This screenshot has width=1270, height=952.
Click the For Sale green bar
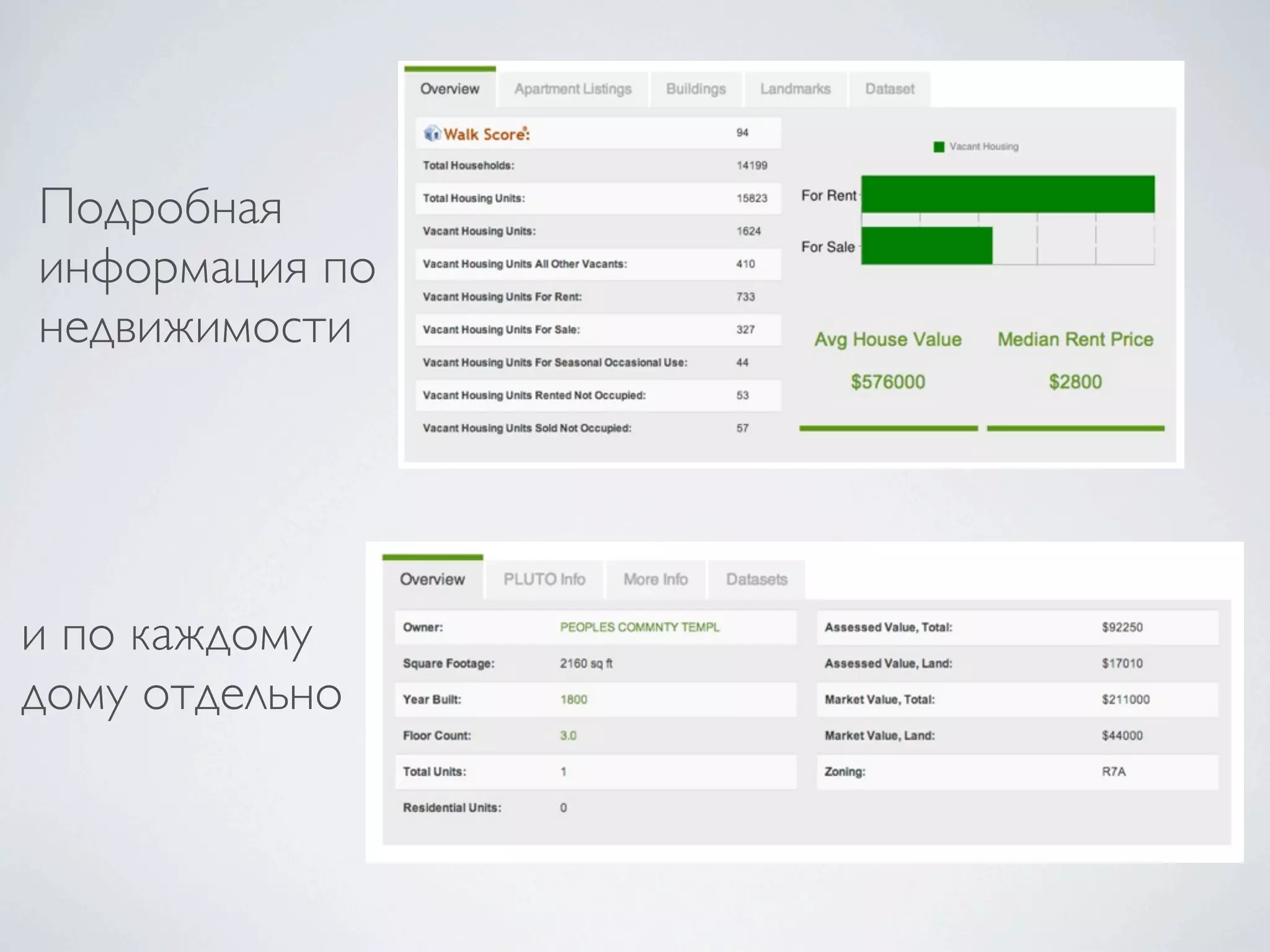coord(927,245)
